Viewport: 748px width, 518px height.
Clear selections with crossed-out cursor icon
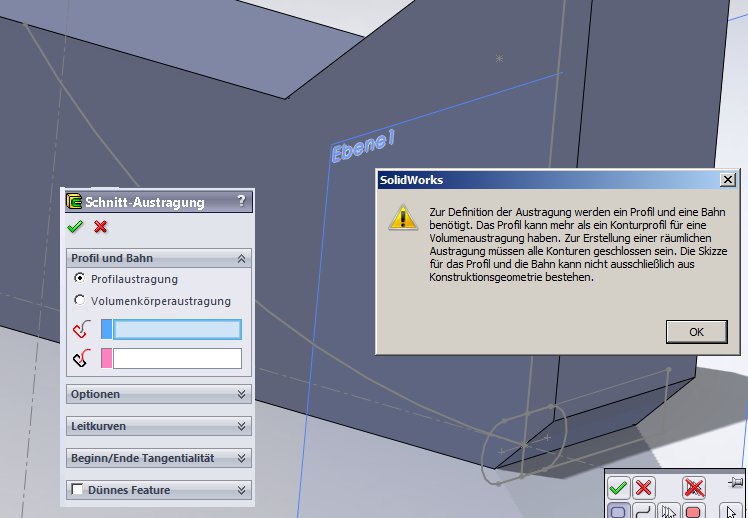[694, 488]
